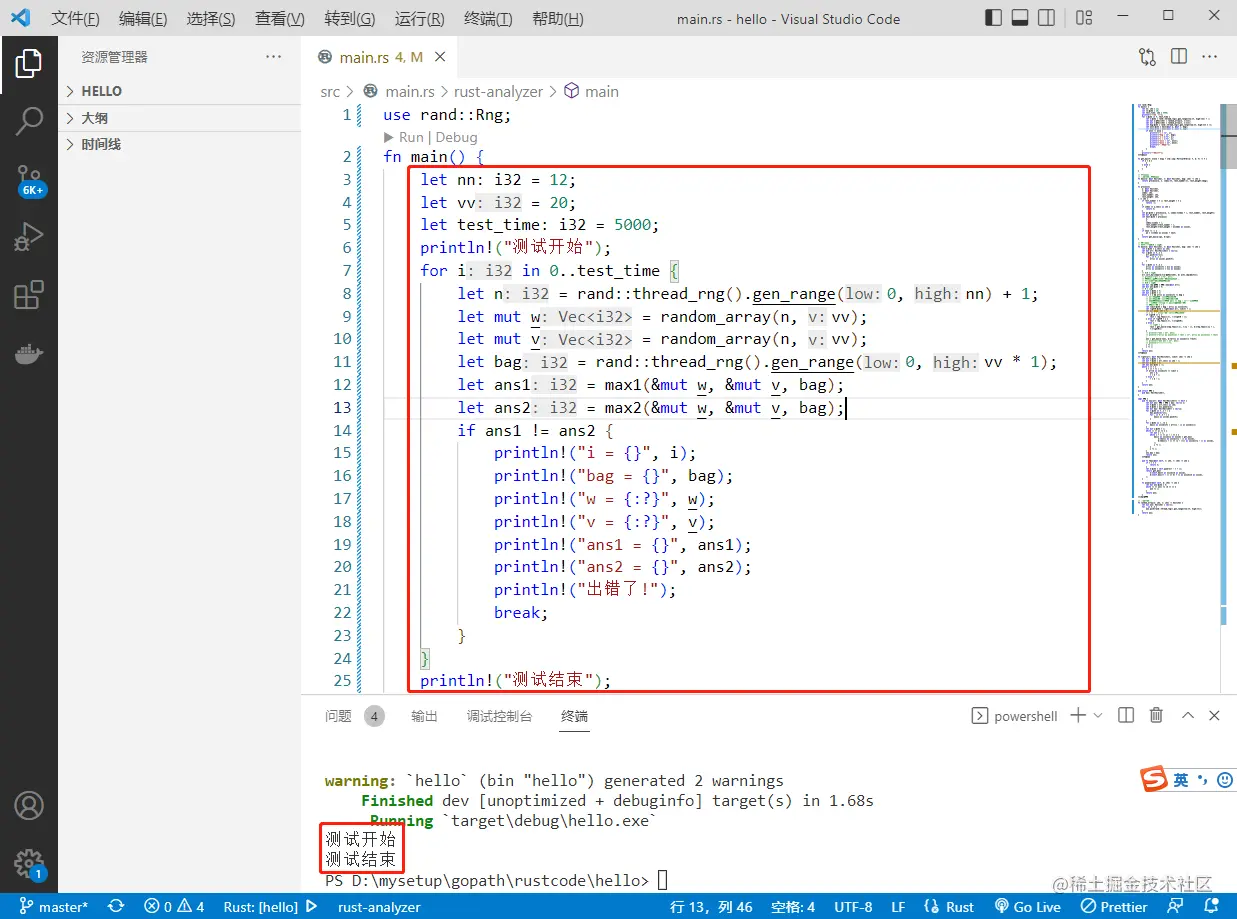Click src in the breadcrumb
This screenshot has height=919, width=1237.
(330, 91)
